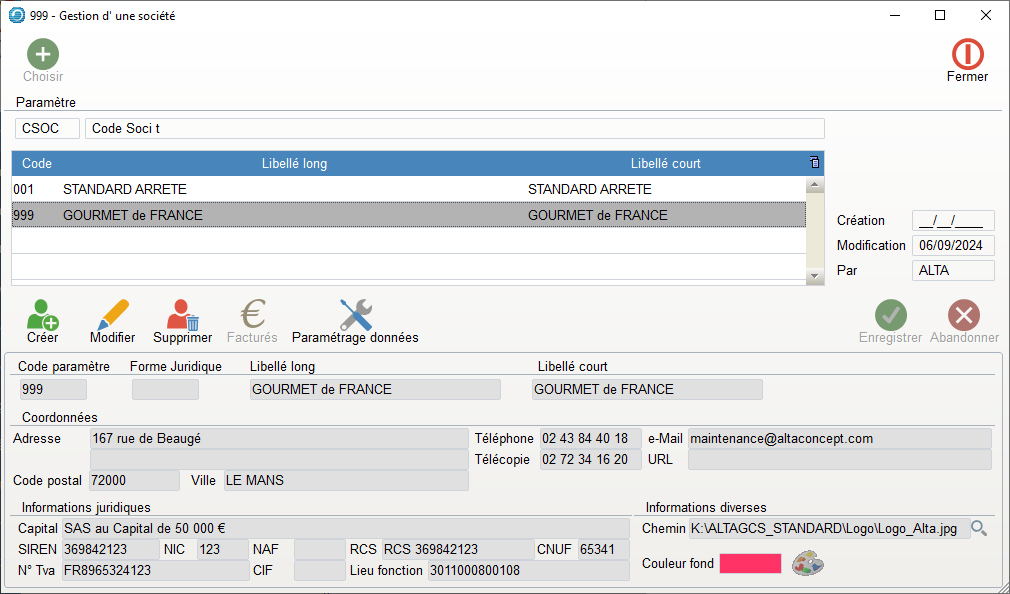Browse logo path with magnifier icon
The width and height of the screenshot is (1010, 594).
click(980, 528)
